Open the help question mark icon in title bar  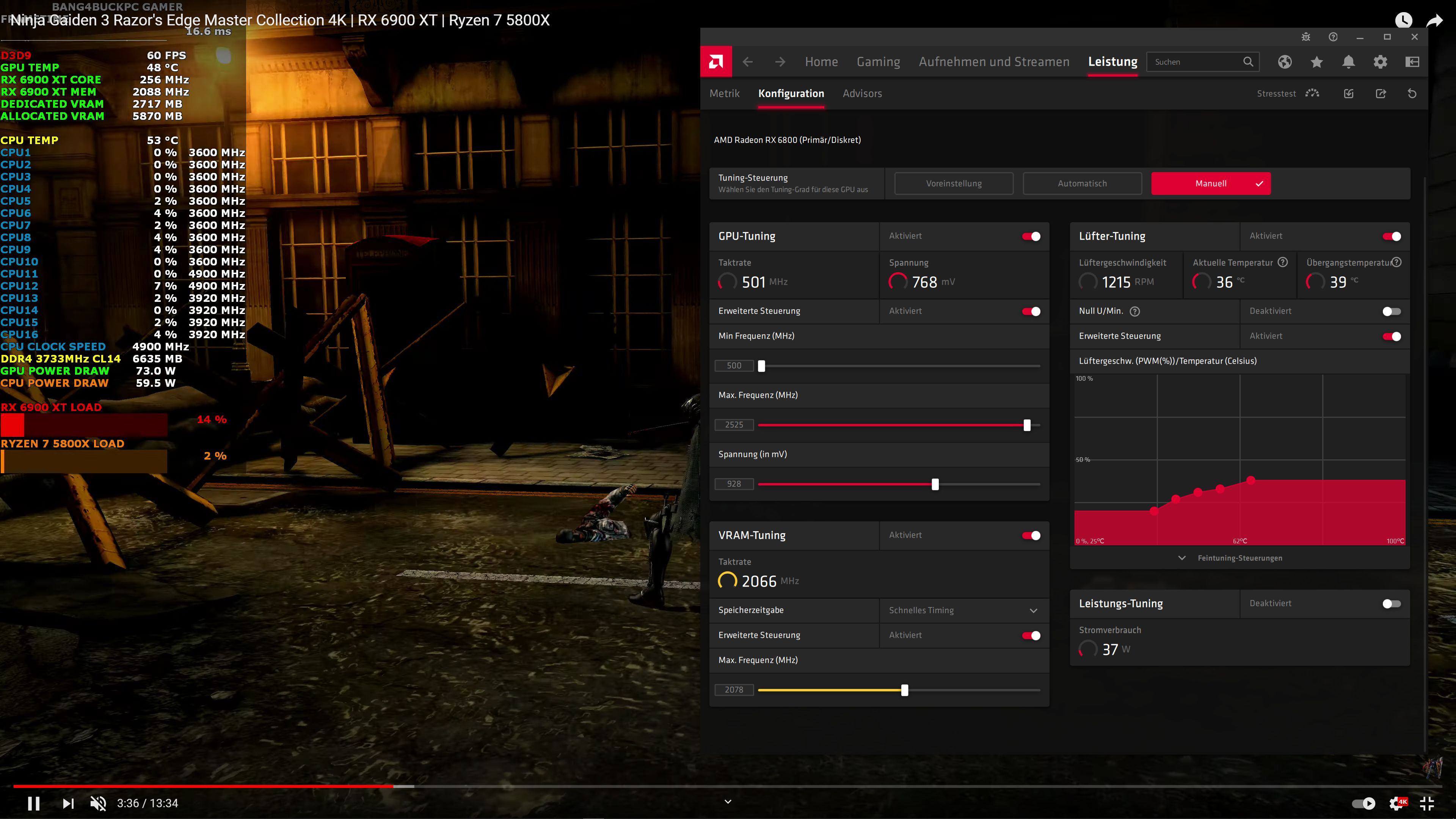point(1333,37)
